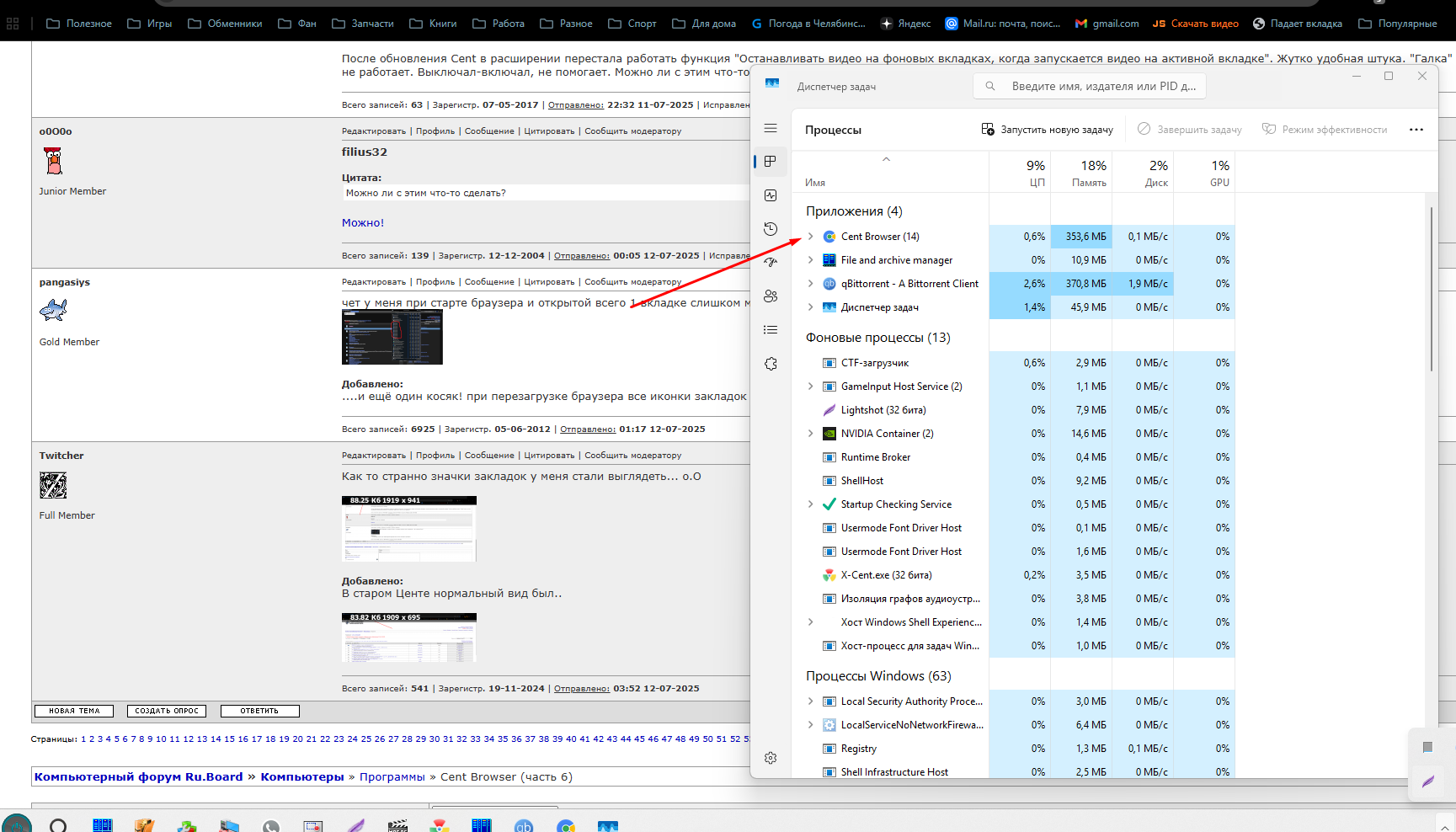Screen dimensions: 1456x832
Task: Click Профиль link in pangasiys's post
Action: 435,282
